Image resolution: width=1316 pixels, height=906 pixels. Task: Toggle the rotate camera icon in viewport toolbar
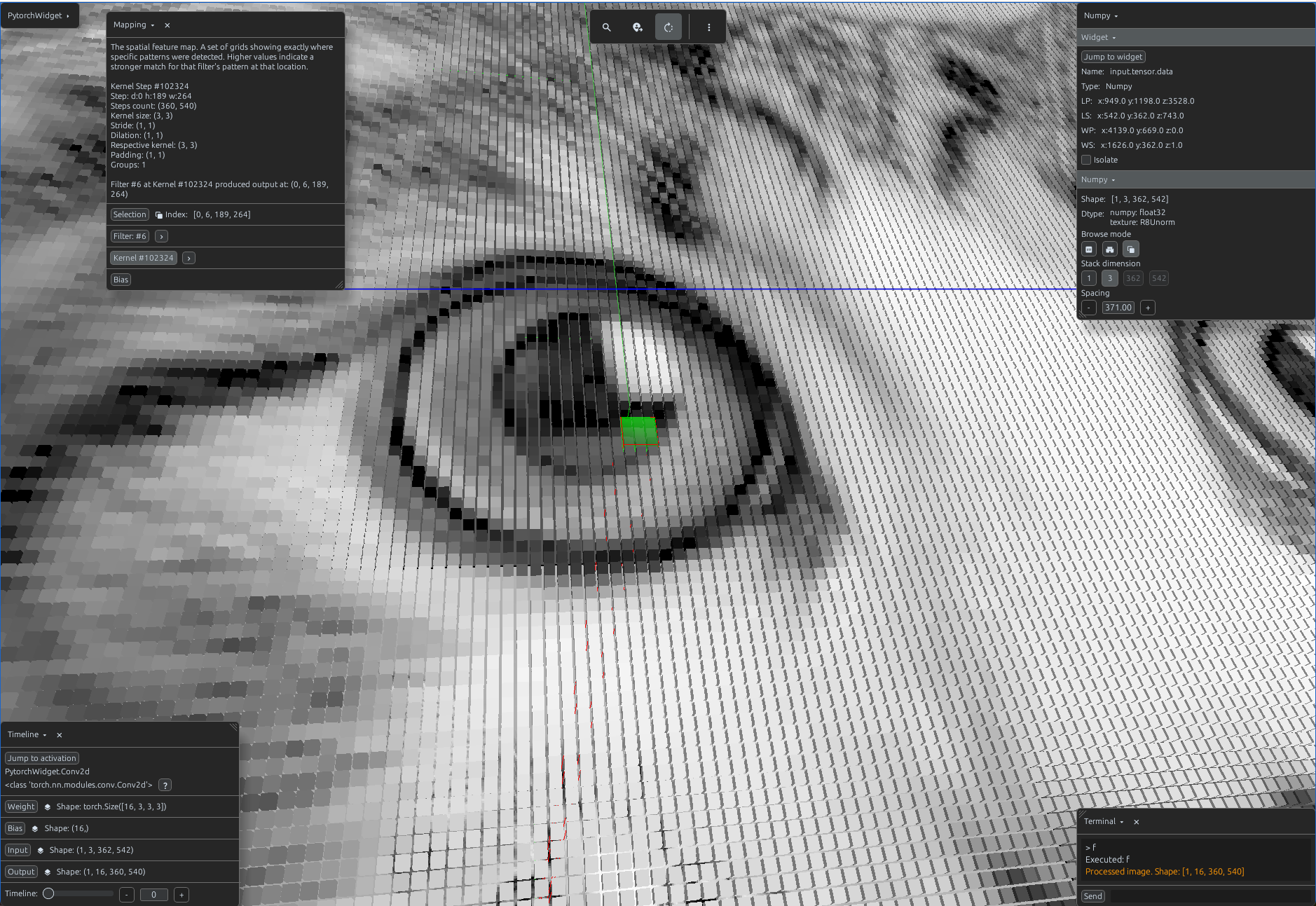(668, 27)
